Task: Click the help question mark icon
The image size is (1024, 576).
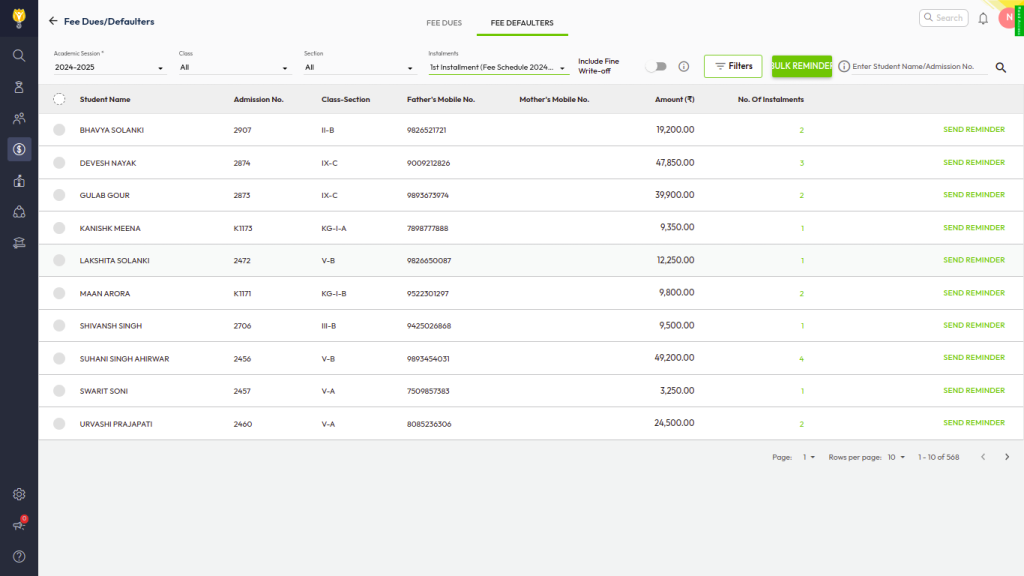Action: [19, 556]
